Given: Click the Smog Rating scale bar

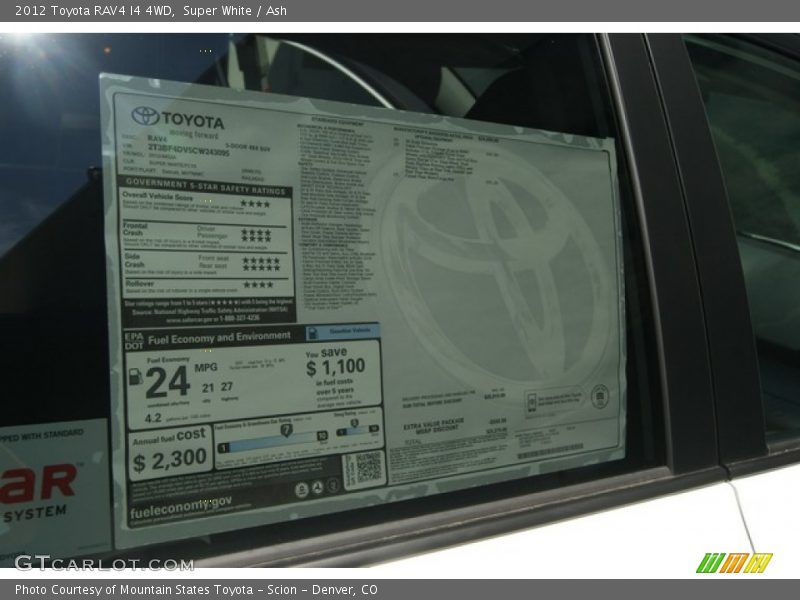Looking at the screenshot, I should coord(357,431).
